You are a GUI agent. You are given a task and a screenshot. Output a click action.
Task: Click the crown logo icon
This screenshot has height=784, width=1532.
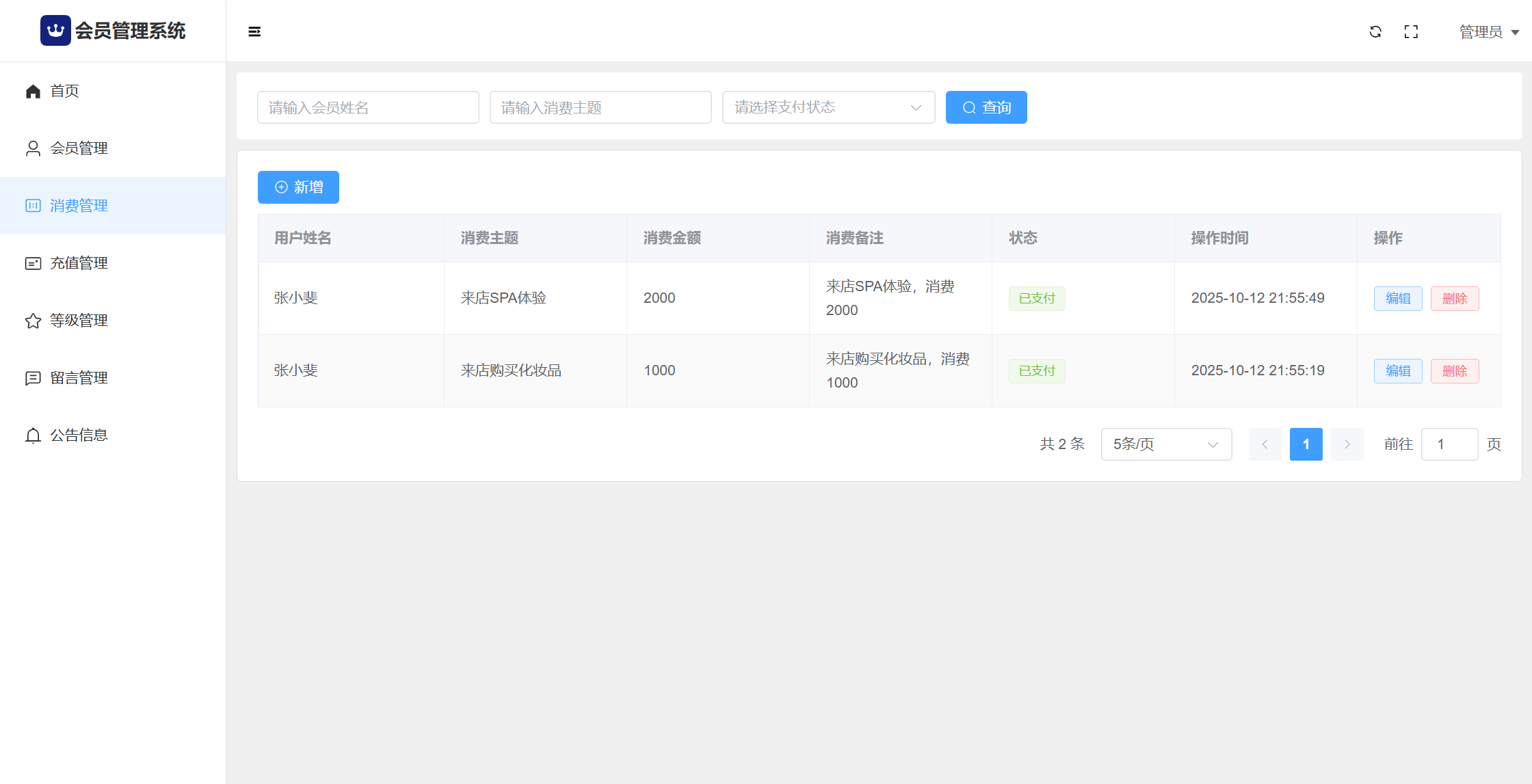55,31
